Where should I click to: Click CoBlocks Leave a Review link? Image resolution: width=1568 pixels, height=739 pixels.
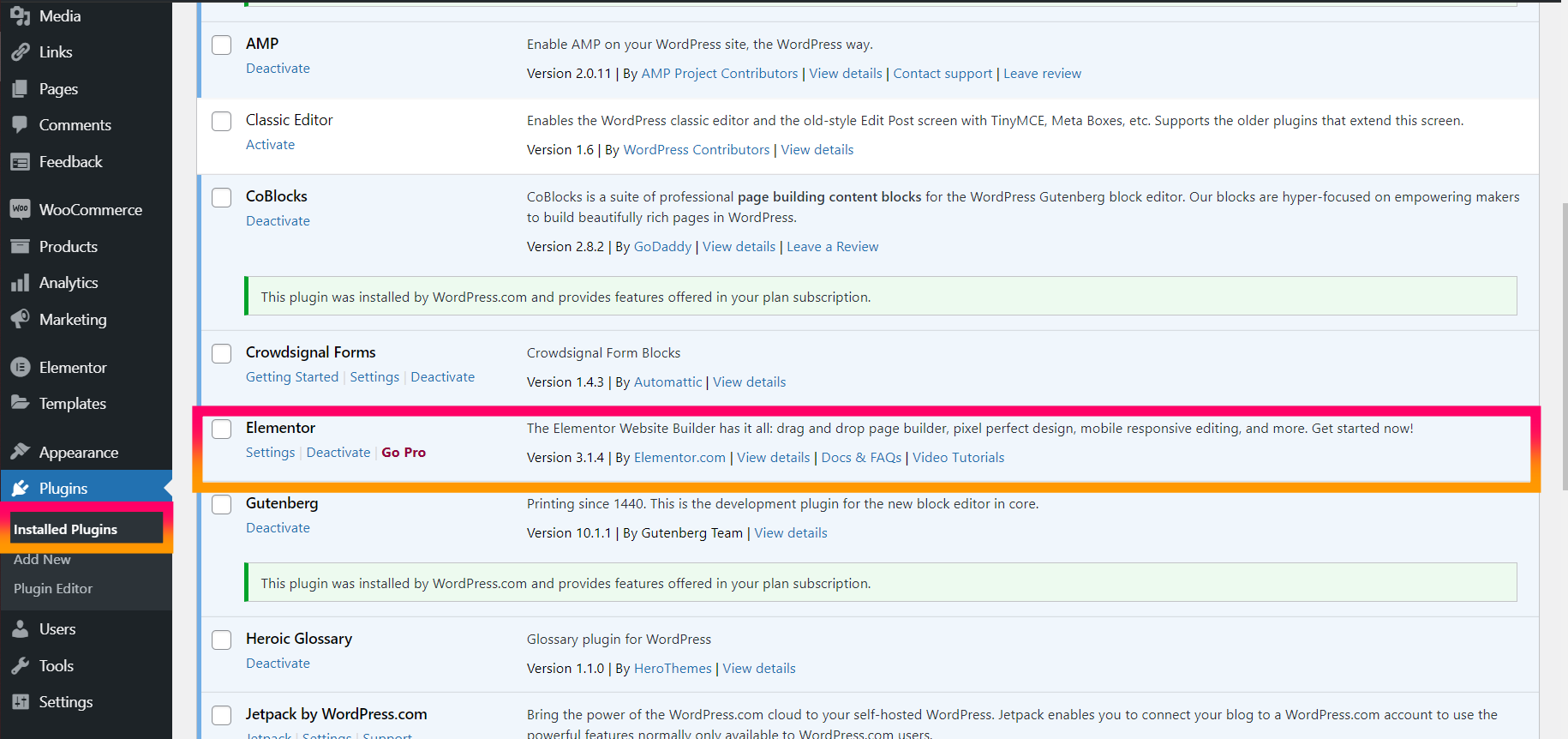pyautogui.click(x=833, y=246)
